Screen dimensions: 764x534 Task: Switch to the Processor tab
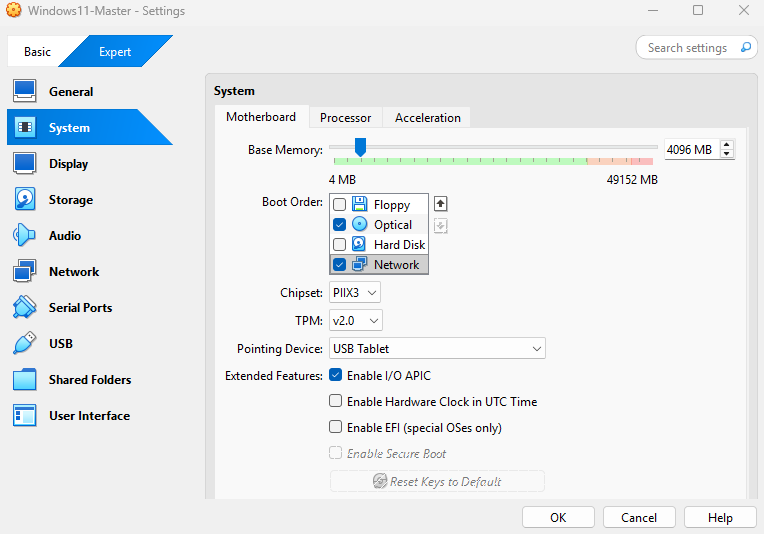click(x=345, y=118)
